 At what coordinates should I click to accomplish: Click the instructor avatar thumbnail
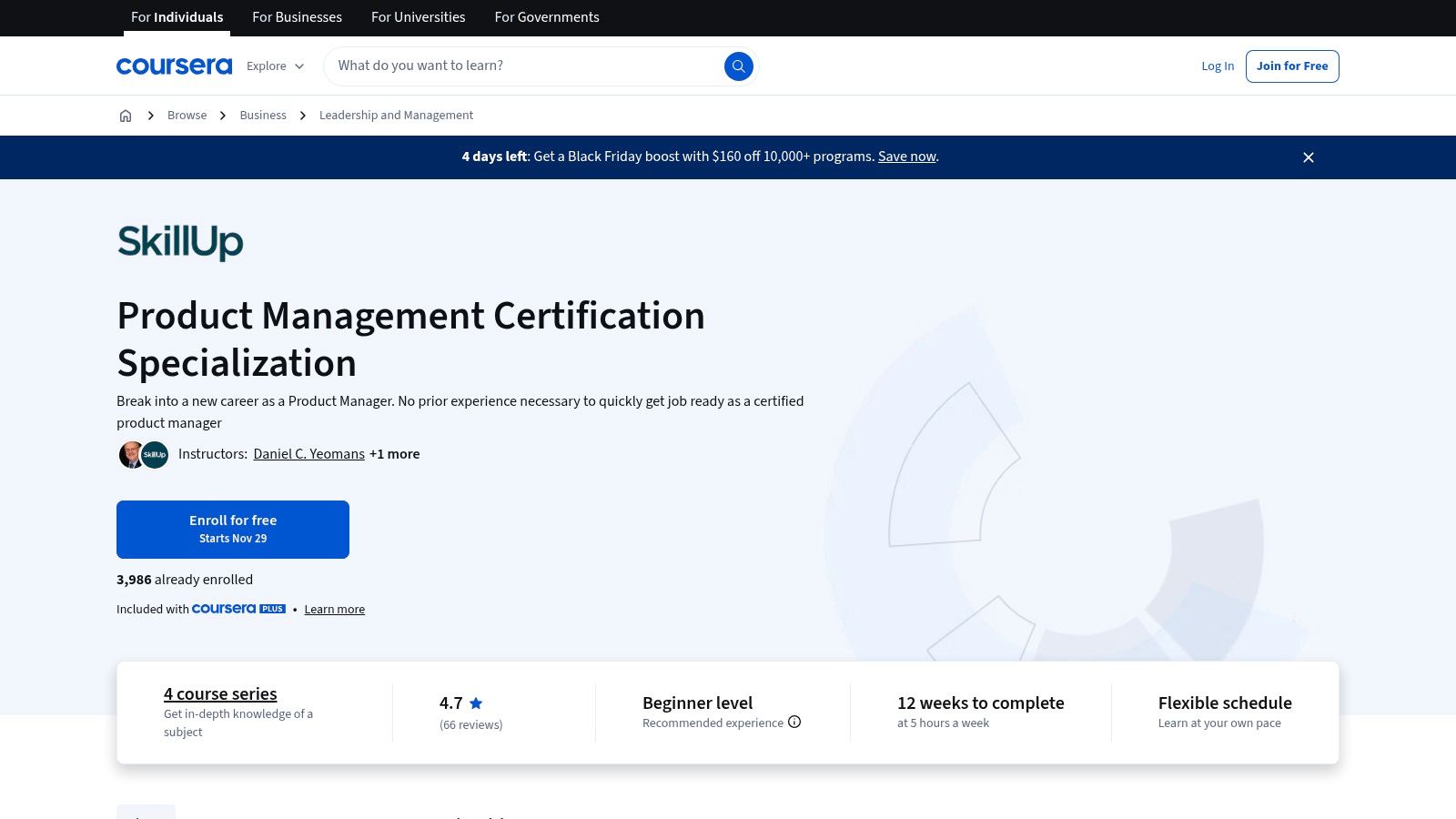pos(132,454)
